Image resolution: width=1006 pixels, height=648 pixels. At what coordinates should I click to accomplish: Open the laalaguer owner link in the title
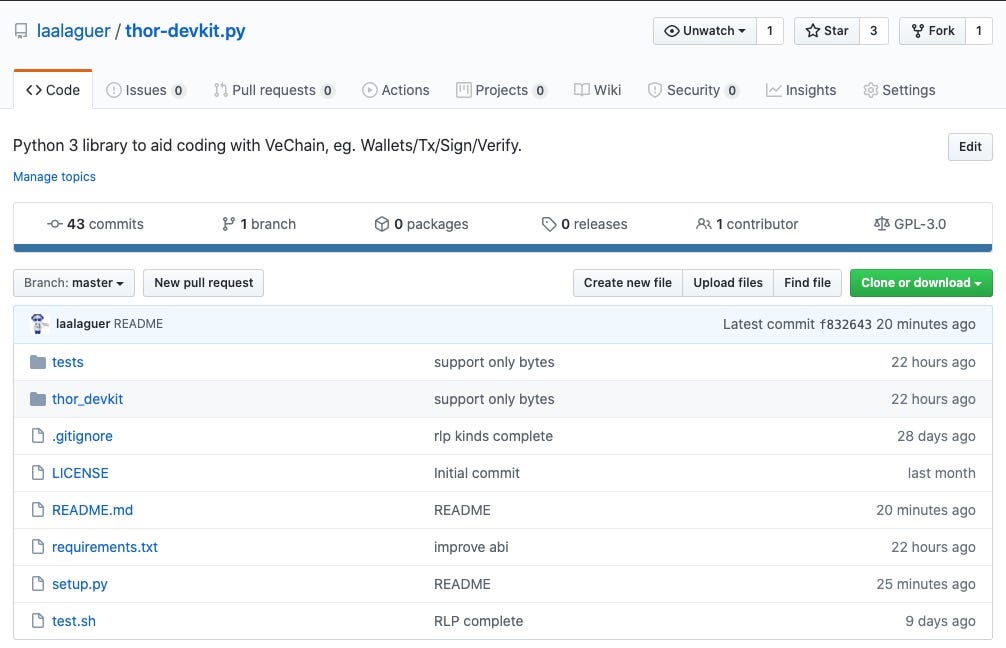[x=73, y=31]
